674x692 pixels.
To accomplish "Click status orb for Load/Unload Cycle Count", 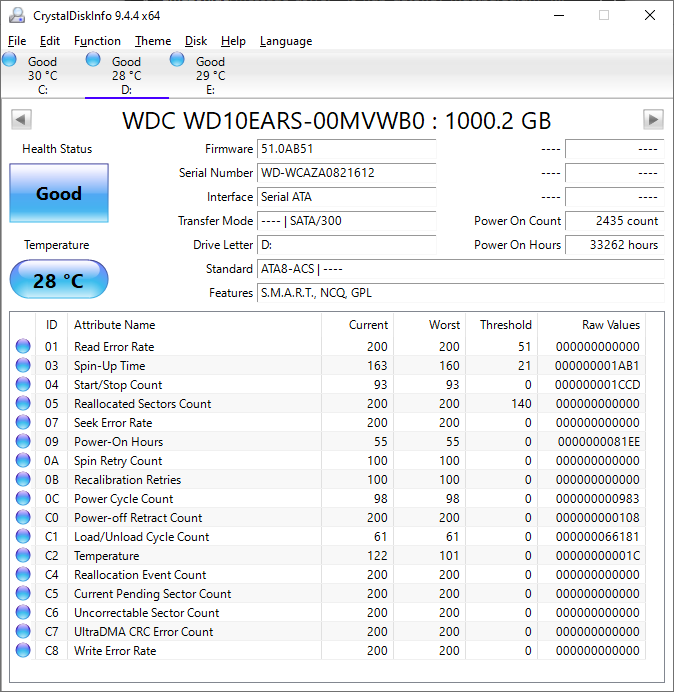I will pos(23,536).
